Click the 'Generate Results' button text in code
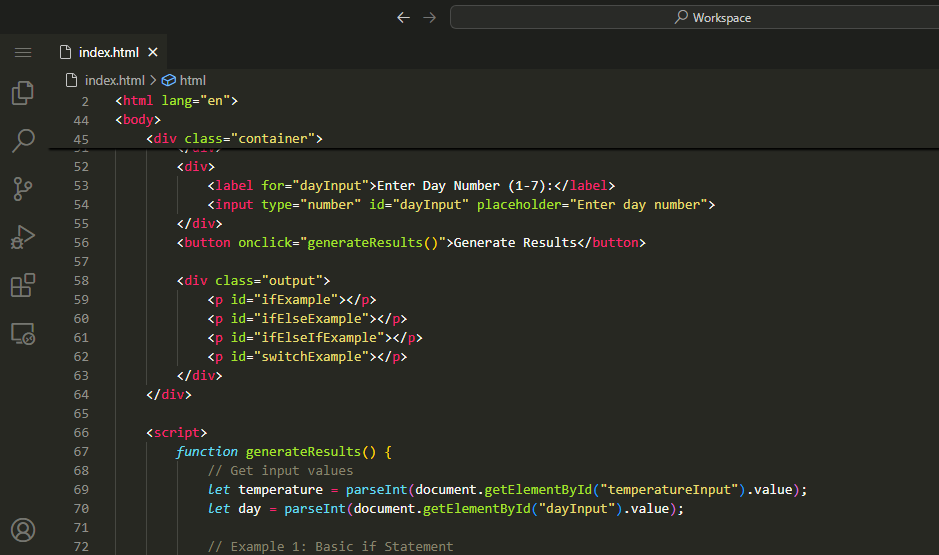This screenshot has width=939, height=555. coord(515,242)
